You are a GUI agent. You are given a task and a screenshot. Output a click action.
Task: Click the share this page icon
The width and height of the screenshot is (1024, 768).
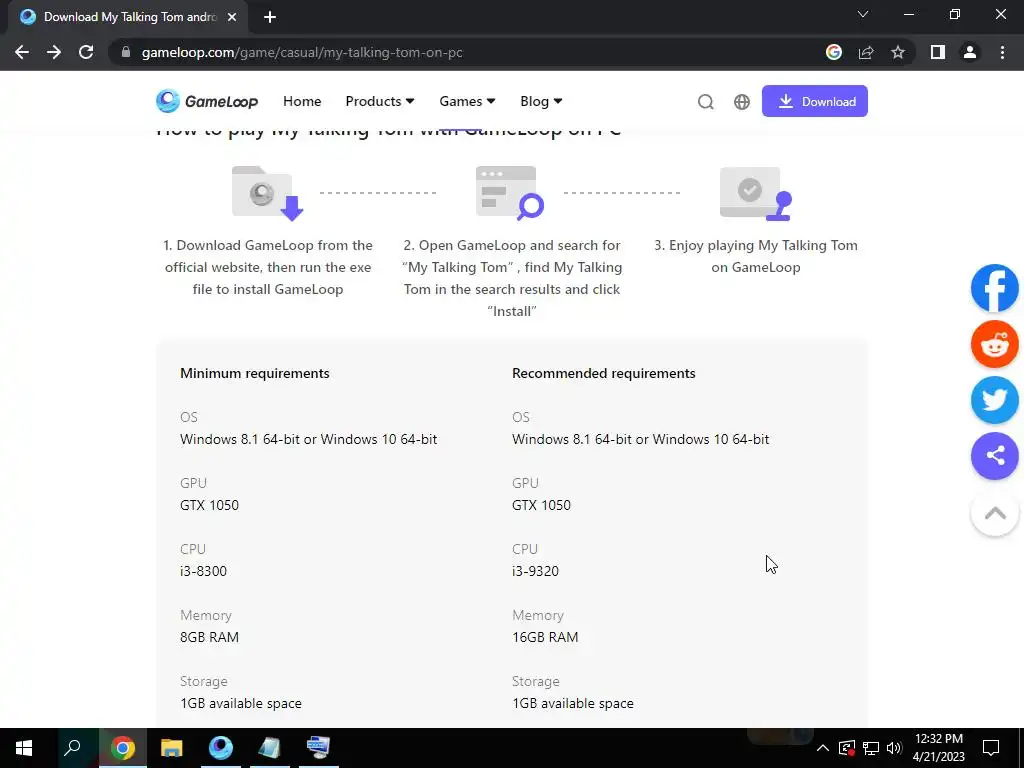866,52
